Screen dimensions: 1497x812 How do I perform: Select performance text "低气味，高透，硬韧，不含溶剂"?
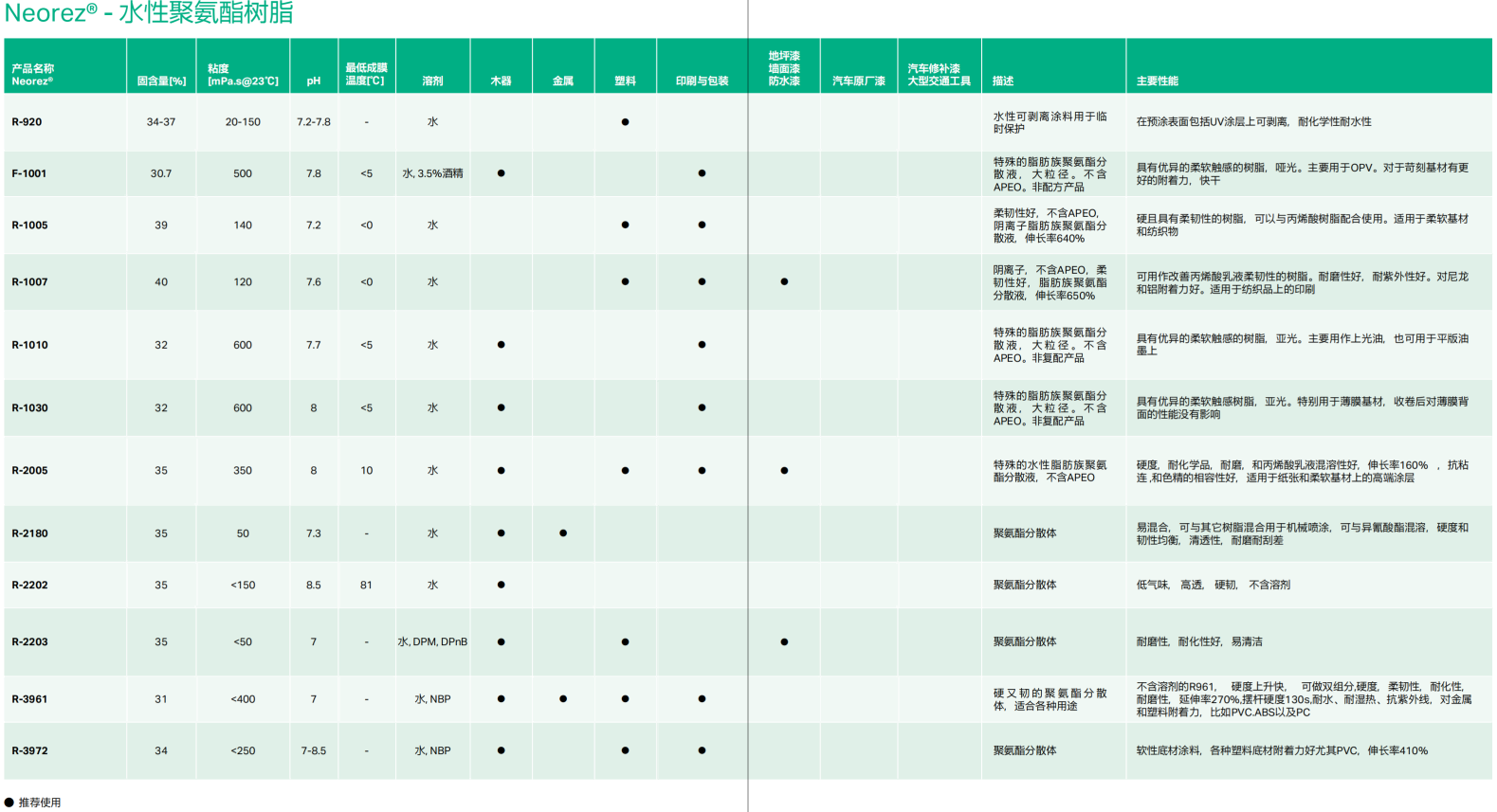tap(1213, 586)
